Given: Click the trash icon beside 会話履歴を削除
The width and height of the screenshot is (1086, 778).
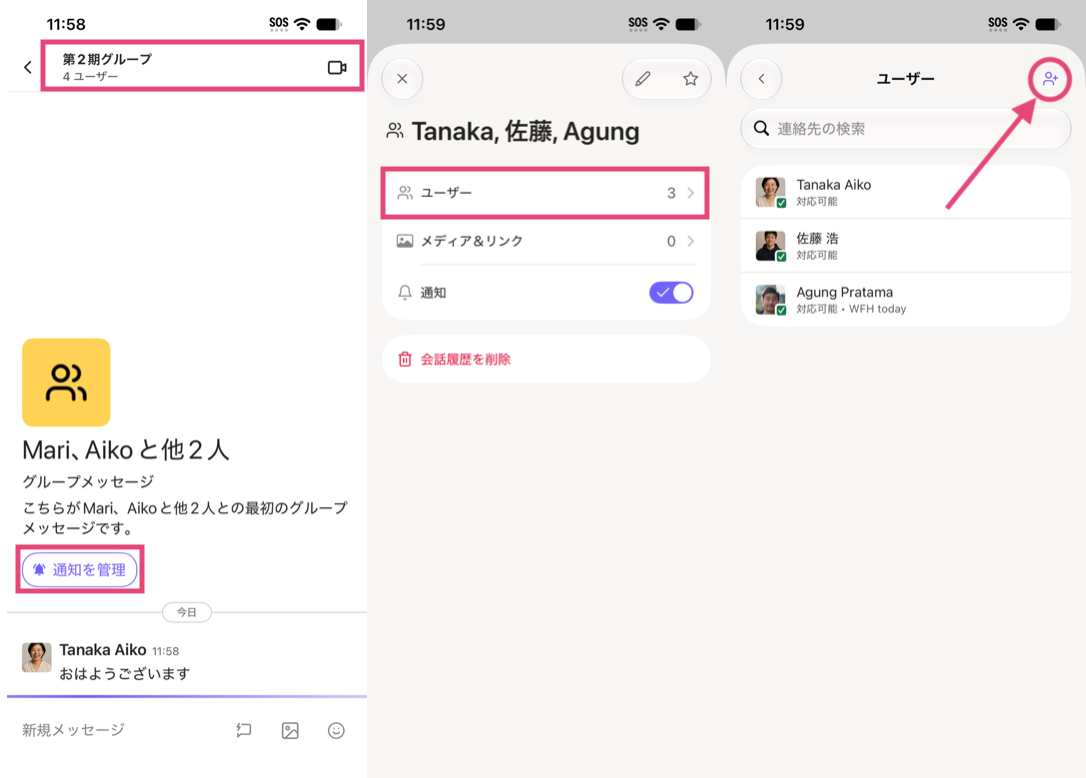Looking at the screenshot, I should (404, 359).
